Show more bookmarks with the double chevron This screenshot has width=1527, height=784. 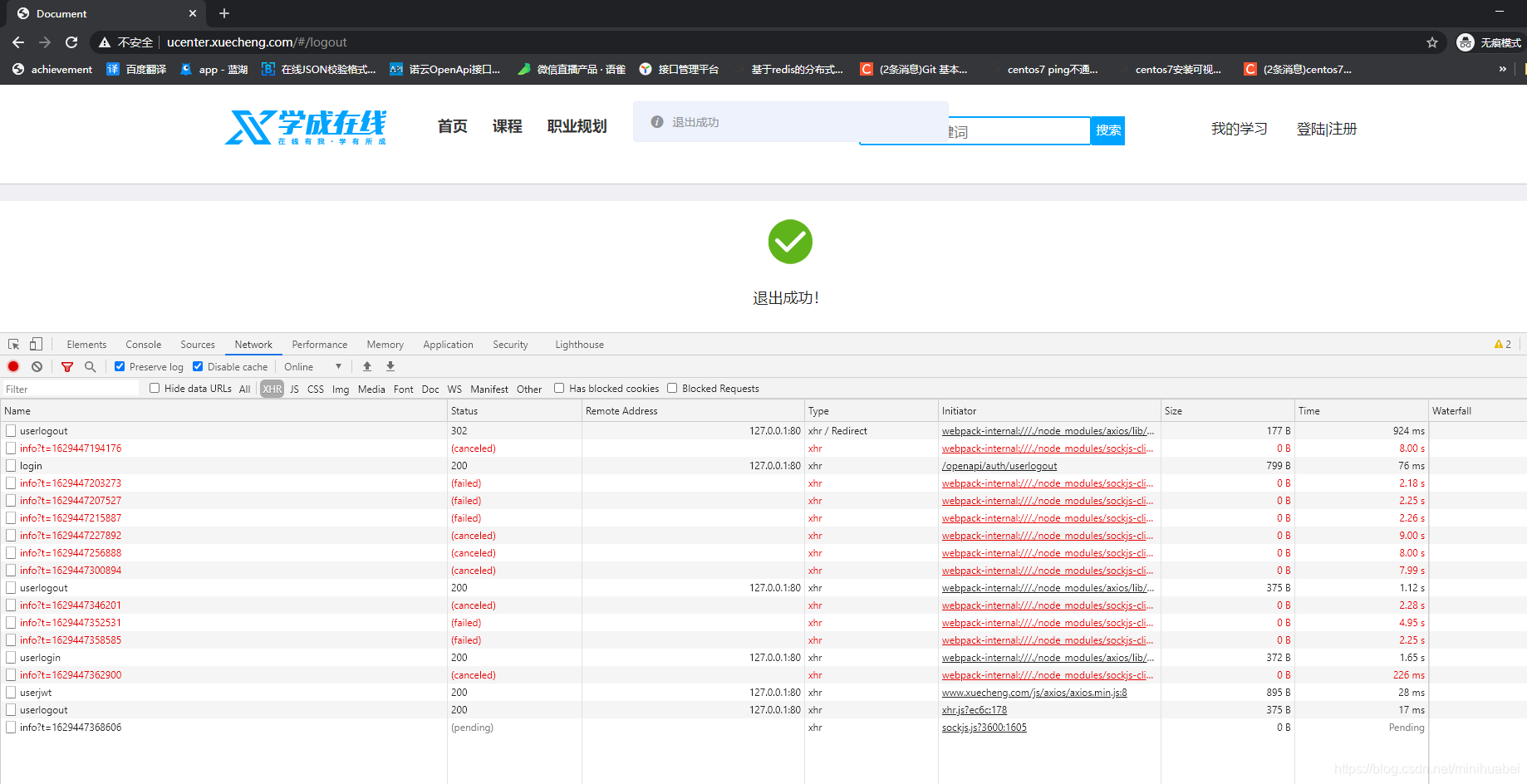click(x=1502, y=70)
